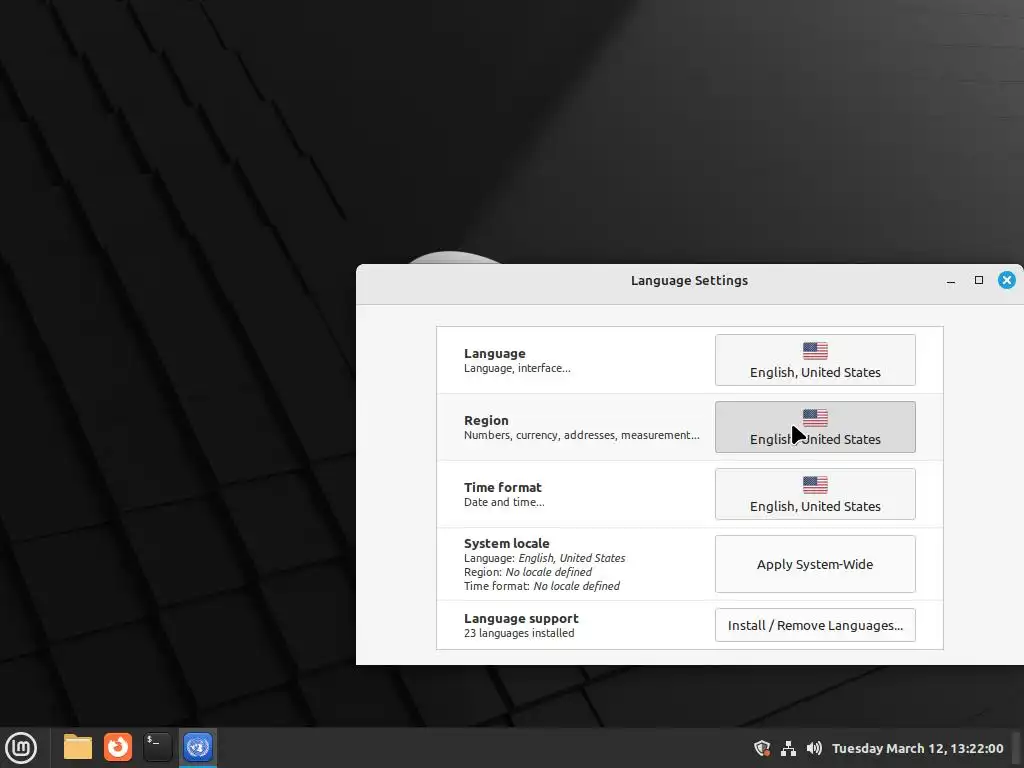Click the "System locale" heading
The width and height of the screenshot is (1024, 768).
(507, 543)
